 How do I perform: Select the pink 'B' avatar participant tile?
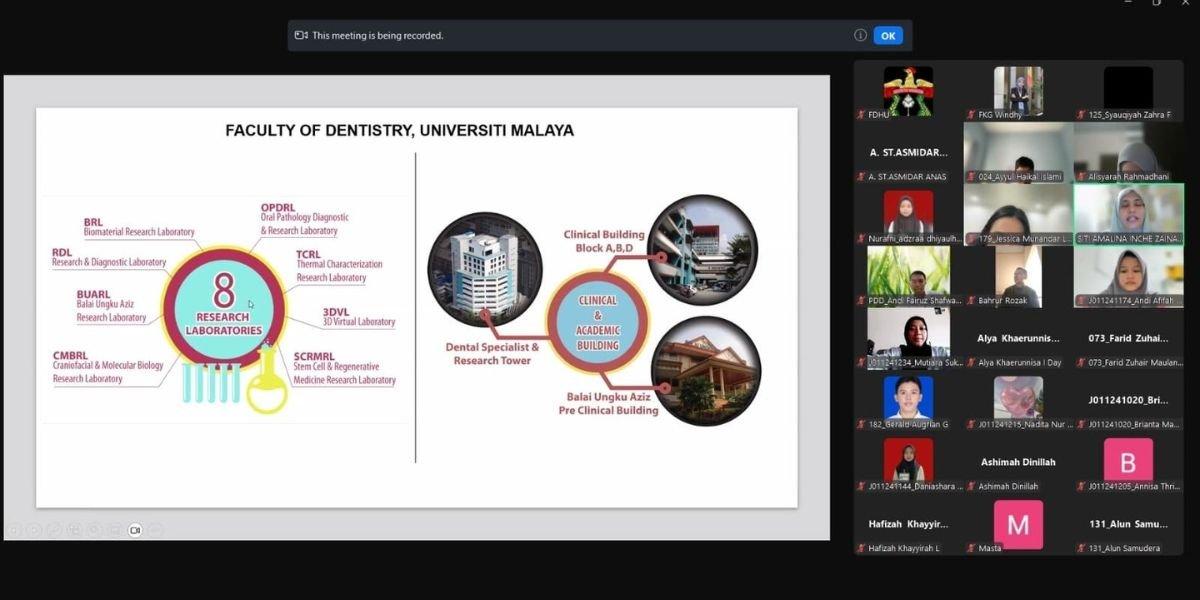coord(1128,460)
